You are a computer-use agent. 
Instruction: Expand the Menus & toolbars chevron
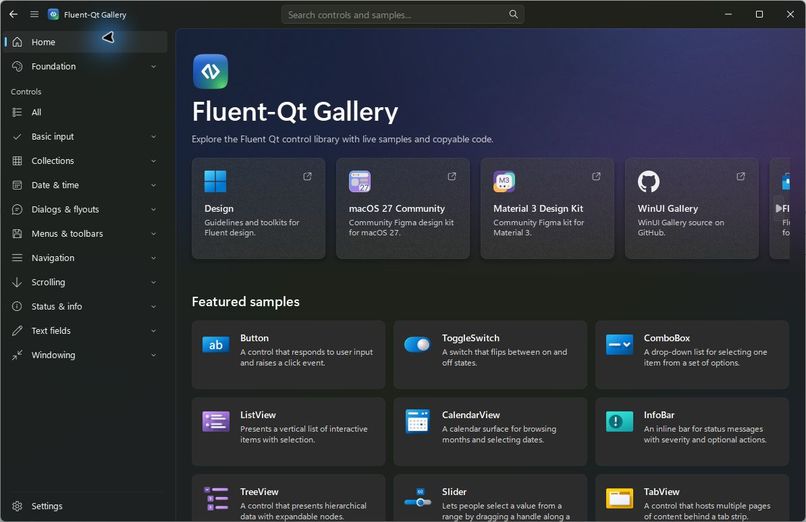154,234
